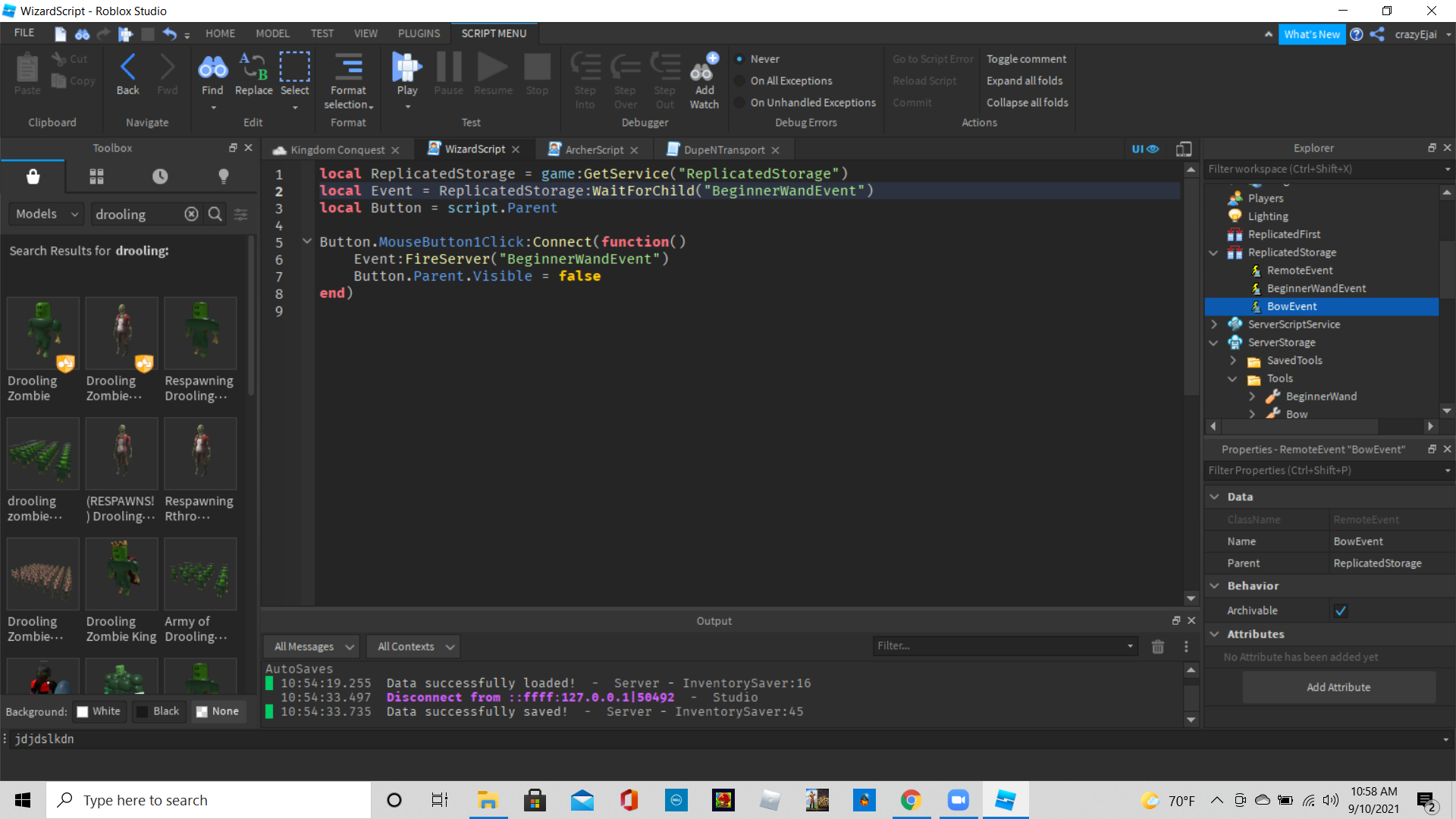Image resolution: width=1456 pixels, height=819 pixels.
Task: Click the Select tool icon
Action: coord(295,74)
